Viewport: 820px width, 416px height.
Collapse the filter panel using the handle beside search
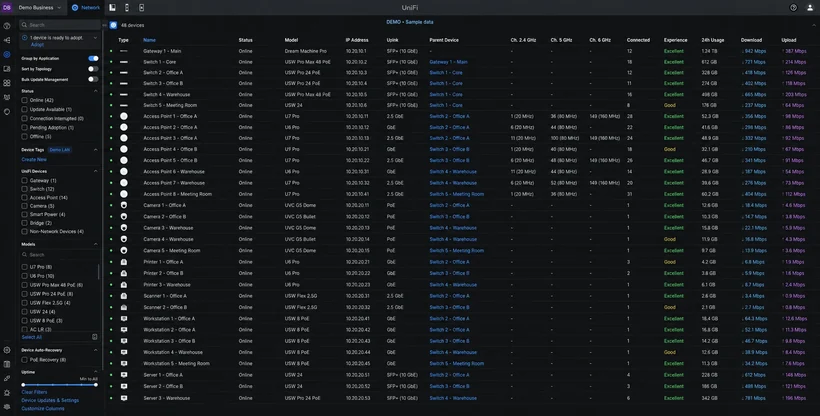click(105, 25)
